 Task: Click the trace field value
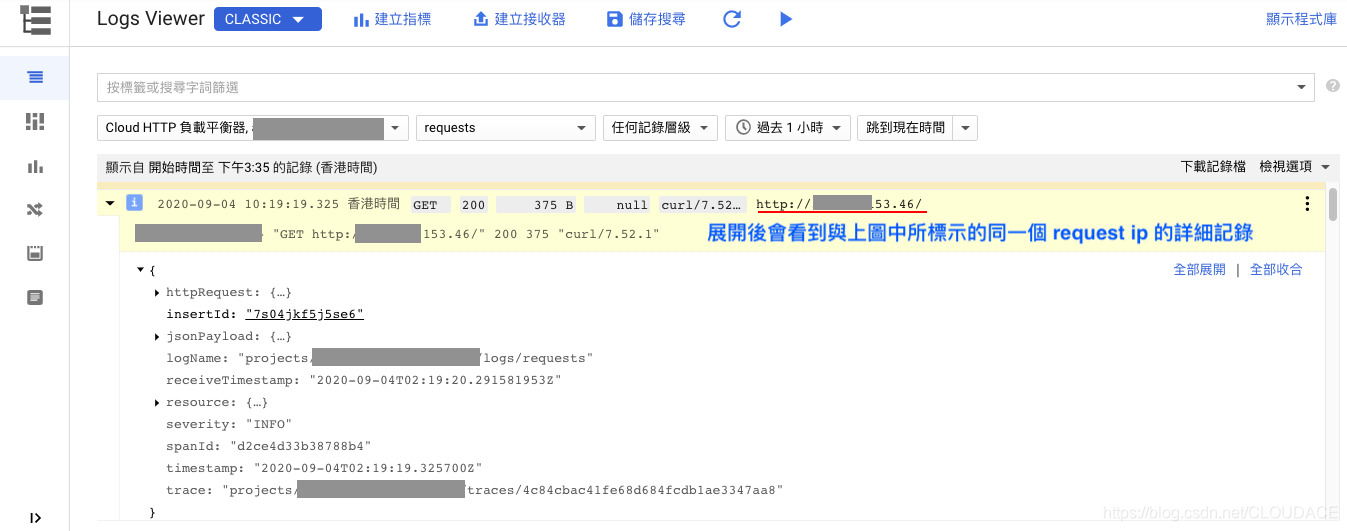coord(503,490)
